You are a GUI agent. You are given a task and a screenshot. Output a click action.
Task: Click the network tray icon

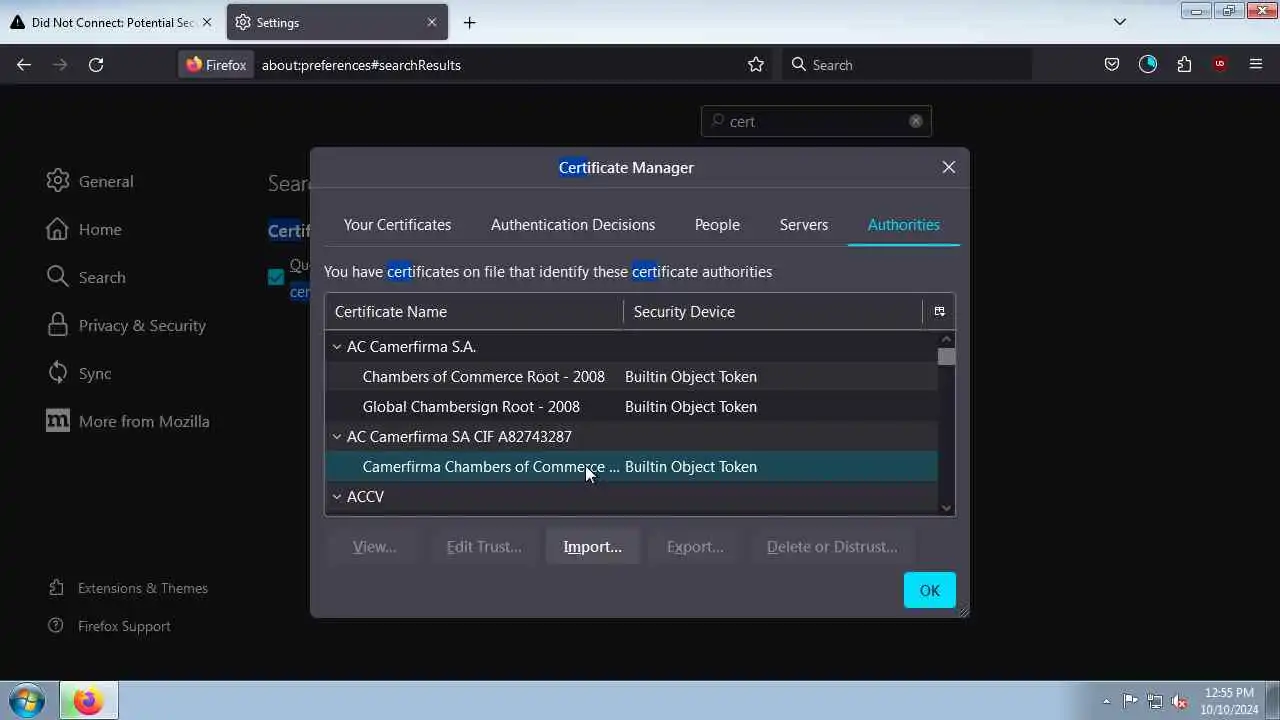[1155, 701]
